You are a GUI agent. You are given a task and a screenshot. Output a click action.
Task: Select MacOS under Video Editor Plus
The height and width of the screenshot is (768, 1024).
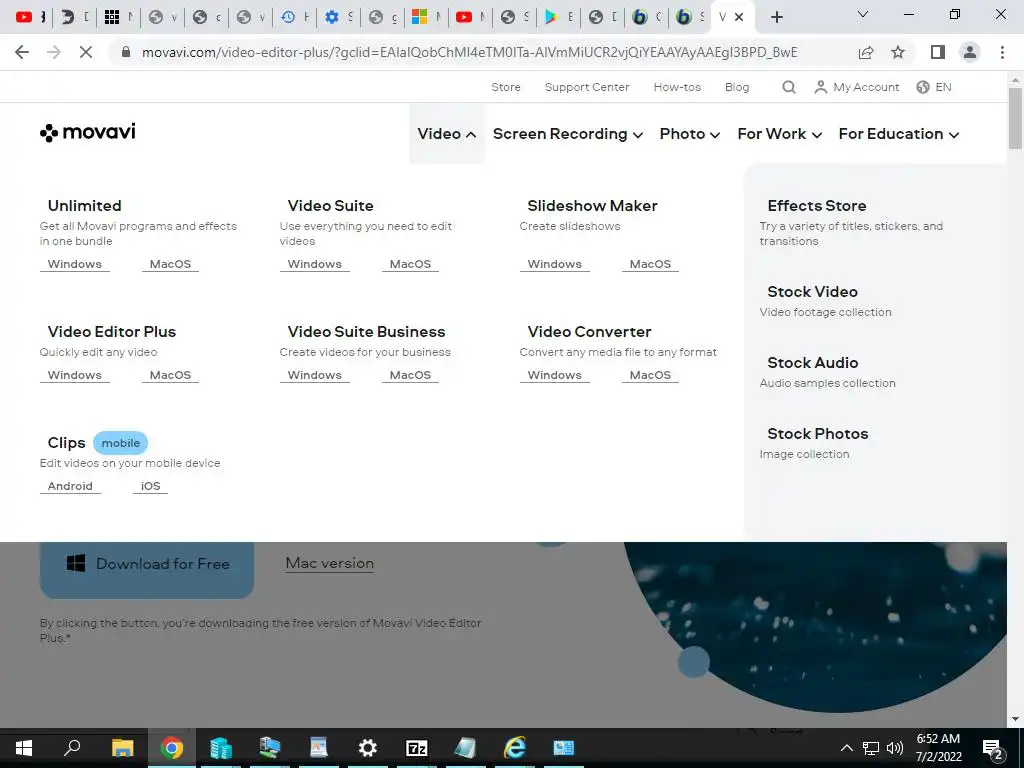170,375
